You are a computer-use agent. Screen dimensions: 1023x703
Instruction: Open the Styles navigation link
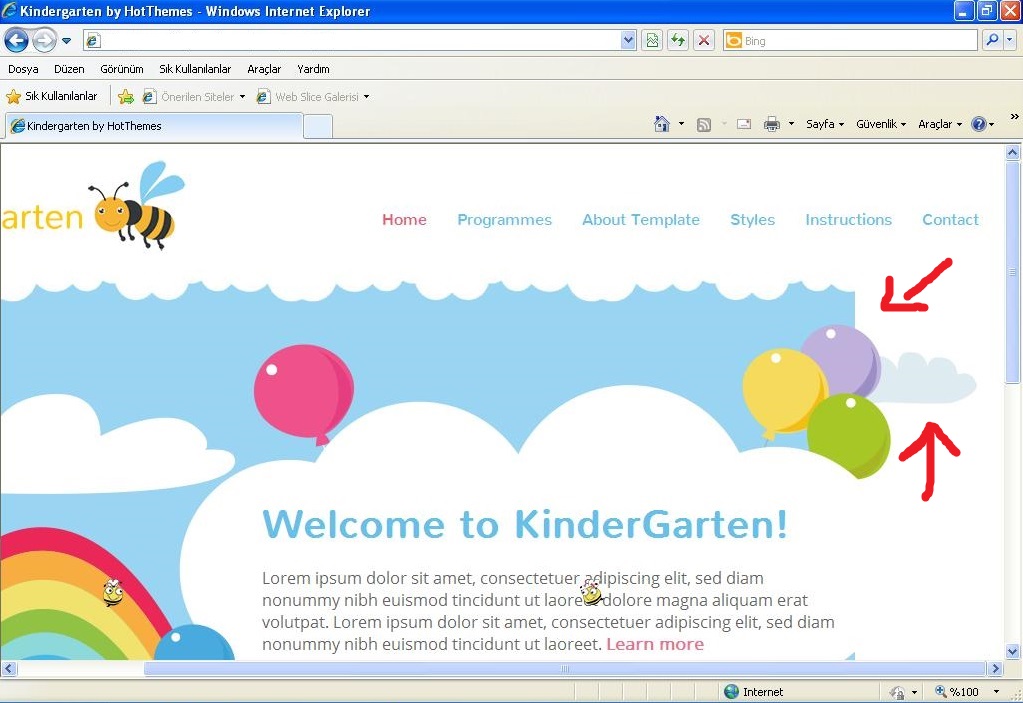point(752,220)
